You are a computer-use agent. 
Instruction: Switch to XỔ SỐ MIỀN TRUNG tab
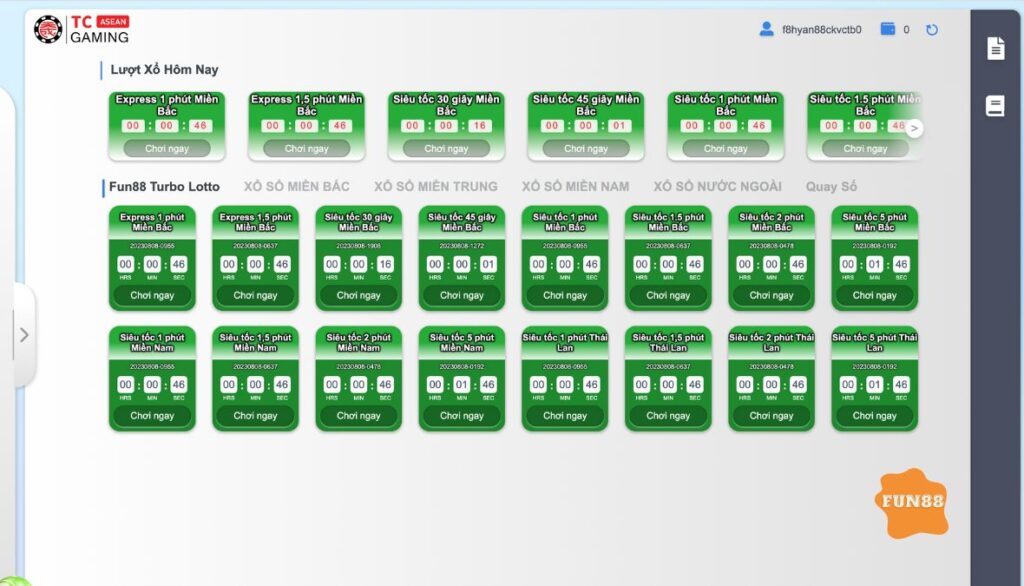tap(436, 187)
